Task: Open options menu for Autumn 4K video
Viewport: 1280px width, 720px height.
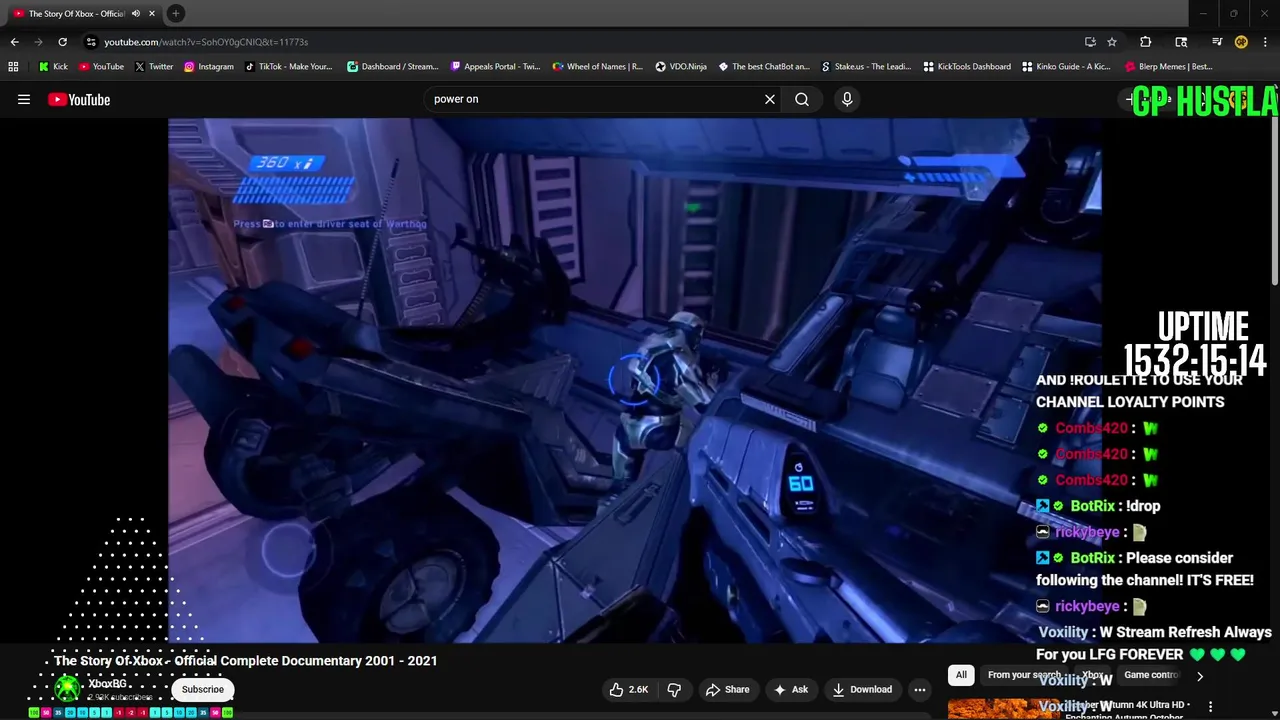Action: [1210, 707]
